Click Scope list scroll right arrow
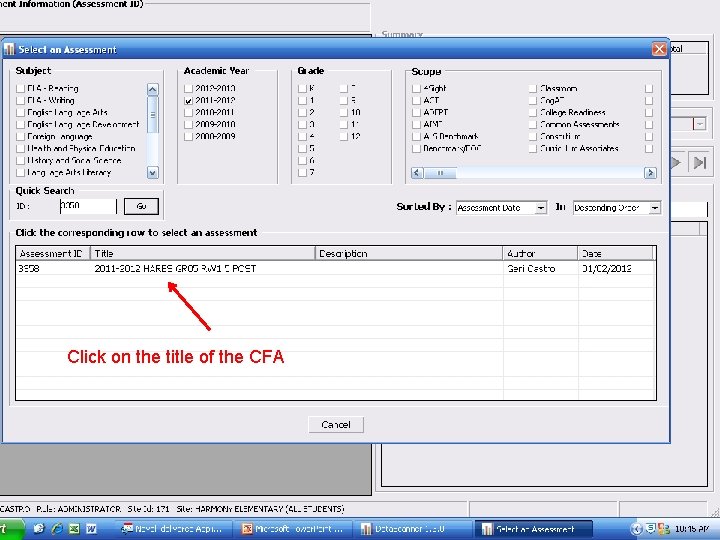The height and width of the screenshot is (540, 720). pos(650,173)
